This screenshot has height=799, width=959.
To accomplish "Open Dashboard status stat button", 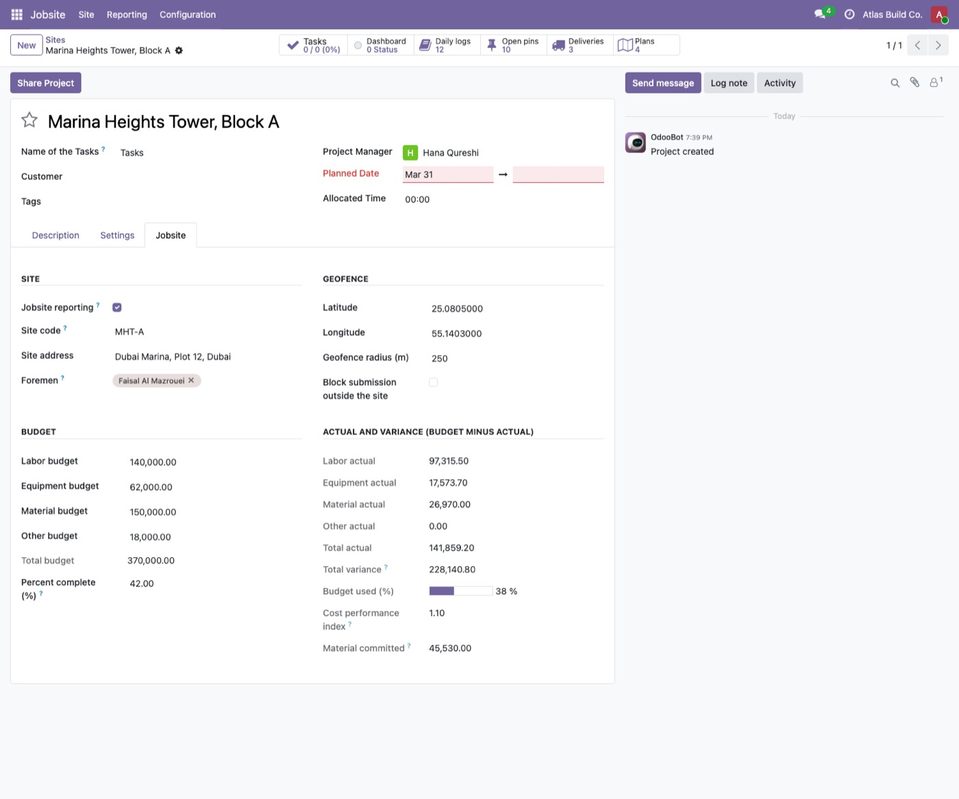I will (x=380, y=45).
